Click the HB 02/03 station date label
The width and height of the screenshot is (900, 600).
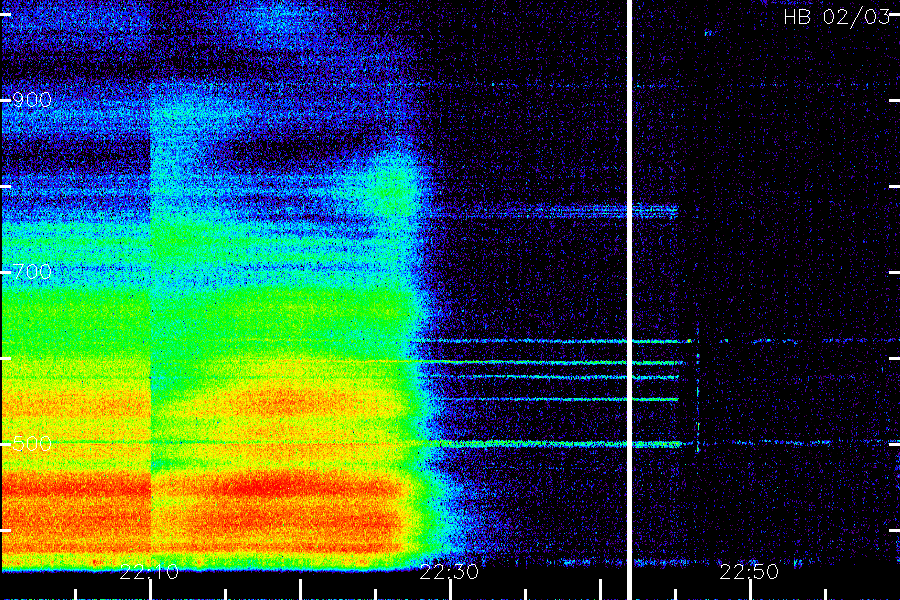(x=837, y=17)
